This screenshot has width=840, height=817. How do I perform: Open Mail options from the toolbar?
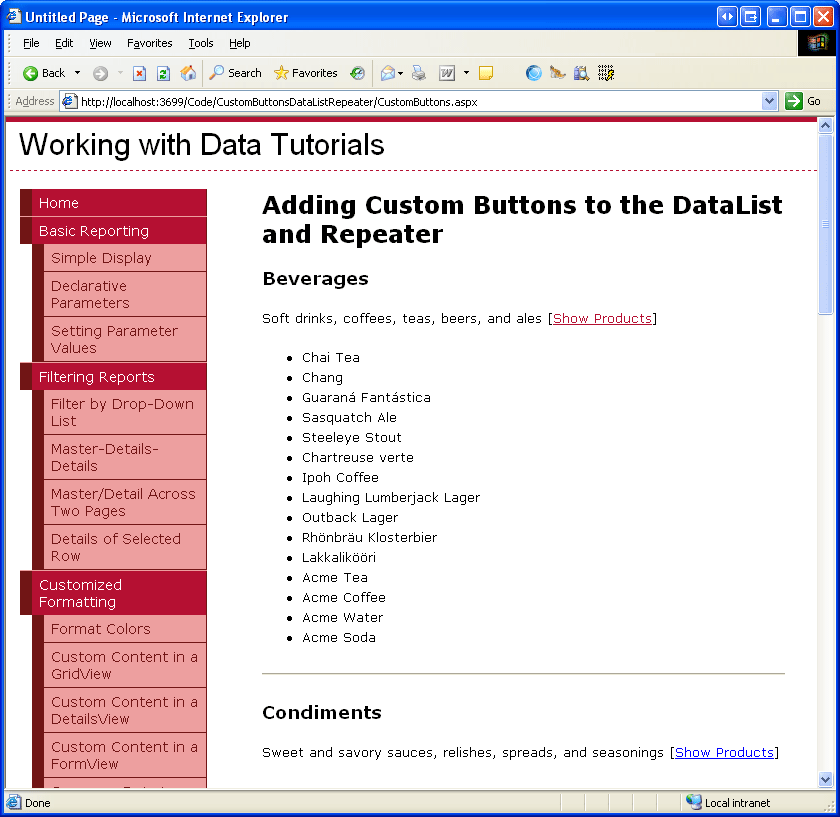pyautogui.click(x=390, y=73)
